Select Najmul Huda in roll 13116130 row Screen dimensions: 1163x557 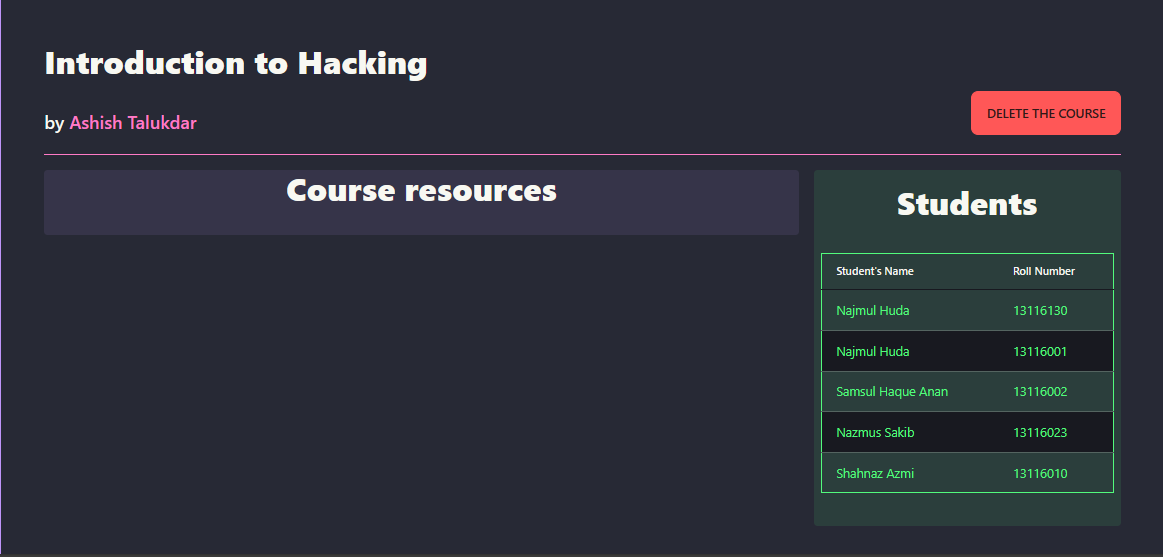click(872, 311)
